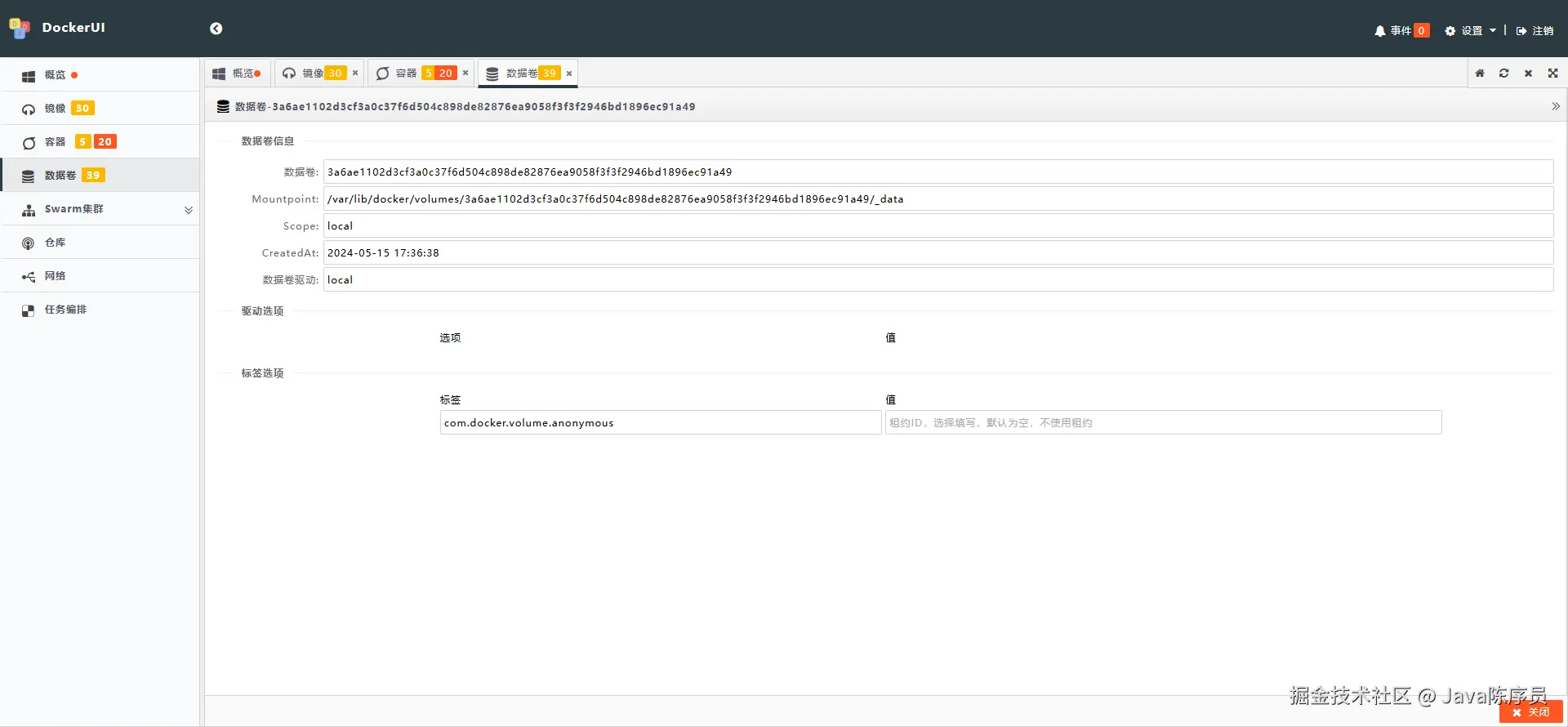Close the 镜像 tab

coord(355,74)
